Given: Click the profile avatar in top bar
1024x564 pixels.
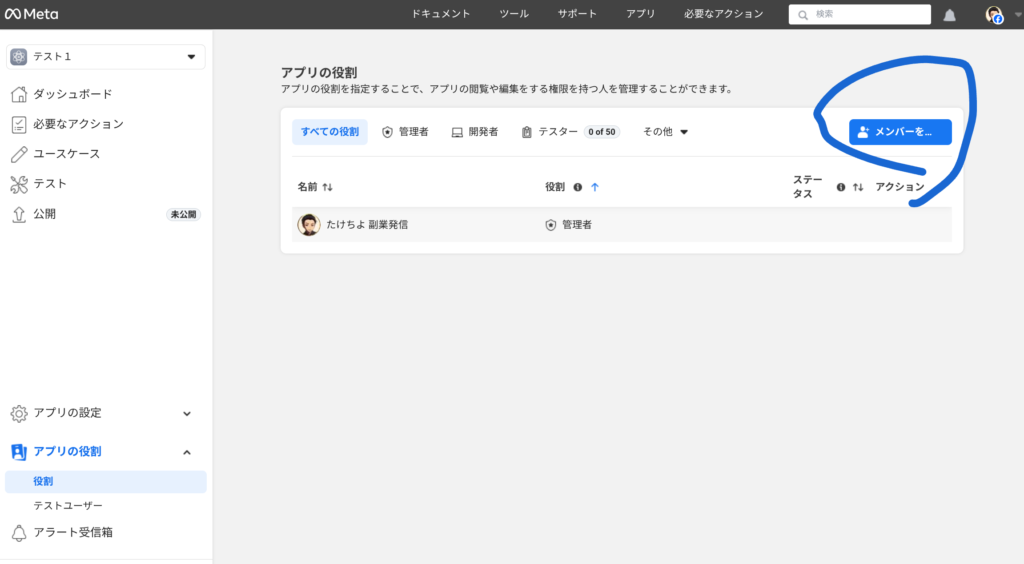Looking at the screenshot, I should pyautogui.click(x=993, y=14).
